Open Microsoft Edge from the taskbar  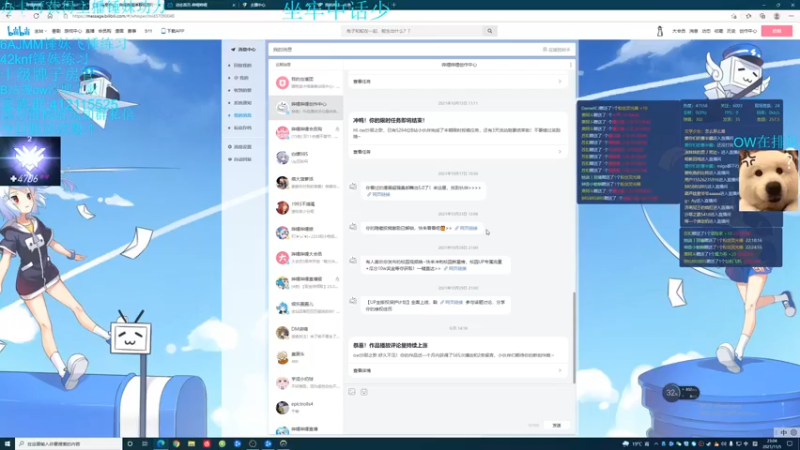(x=161, y=444)
